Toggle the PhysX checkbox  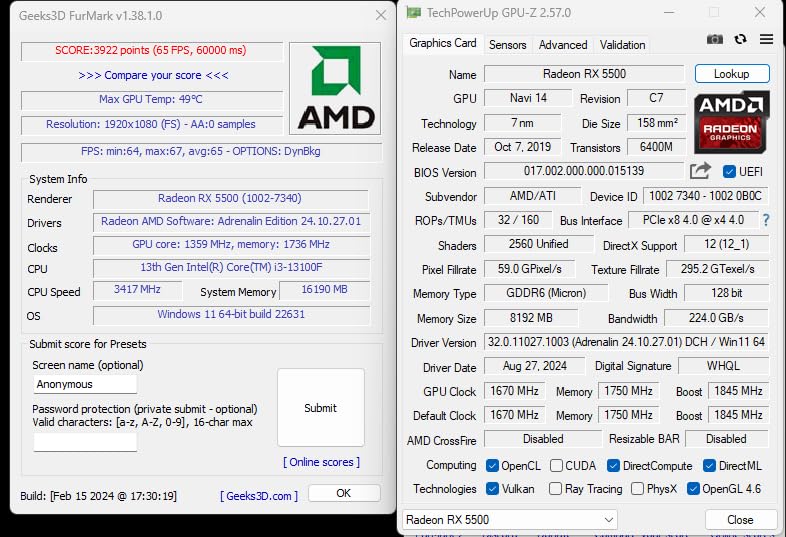pyautogui.click(x=637, y=488)
